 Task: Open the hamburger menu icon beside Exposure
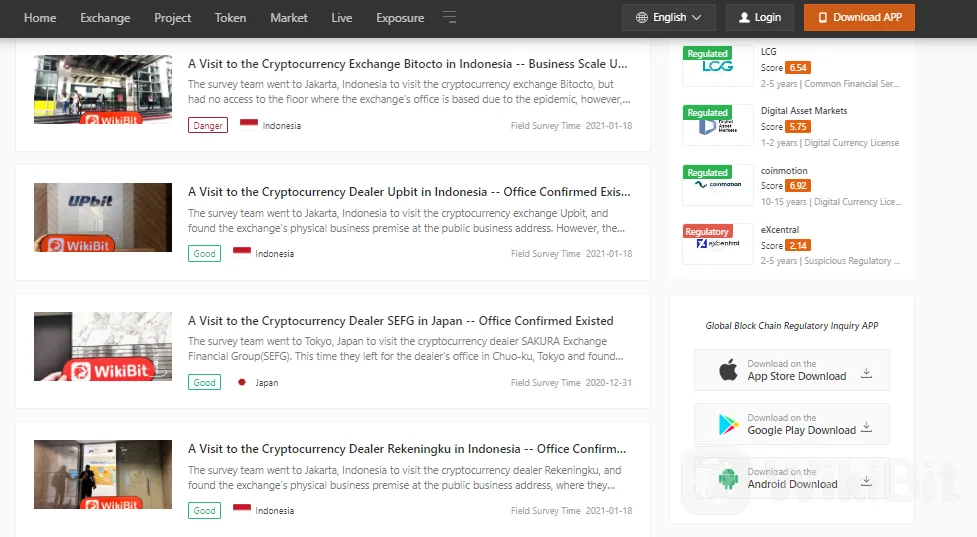tap(450, 18)
